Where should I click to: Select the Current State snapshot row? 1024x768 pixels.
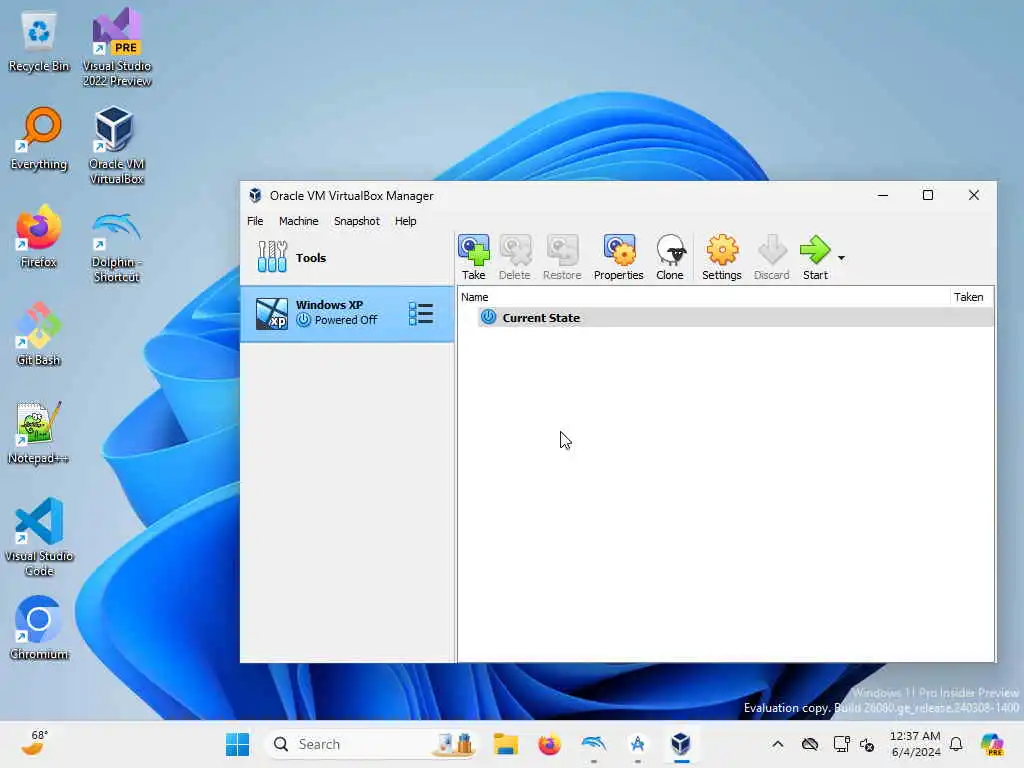pyautogui.click(x=735, y=317)
